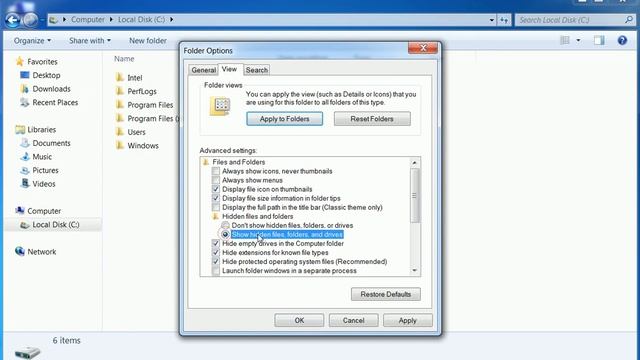Cancel the Folder Options dialog

click(353, 320)
